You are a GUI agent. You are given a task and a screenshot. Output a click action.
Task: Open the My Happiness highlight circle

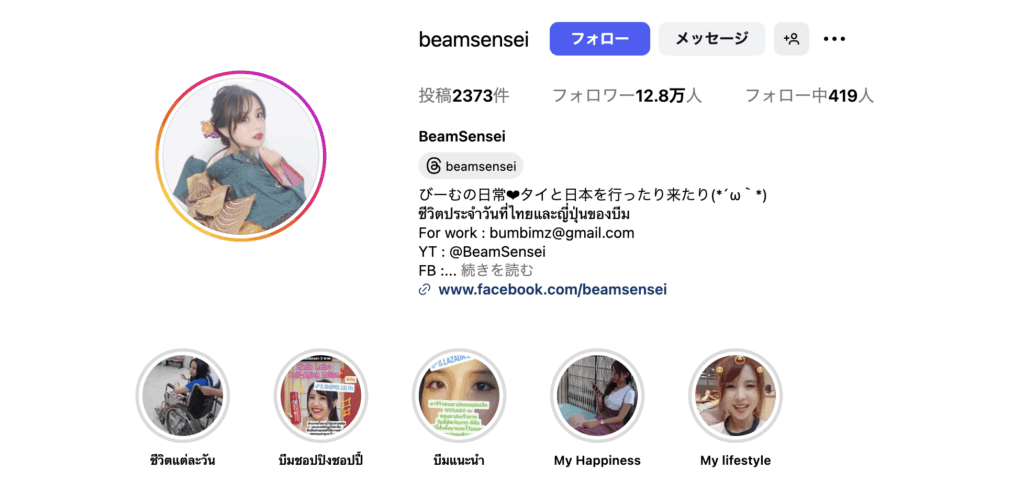597,396
